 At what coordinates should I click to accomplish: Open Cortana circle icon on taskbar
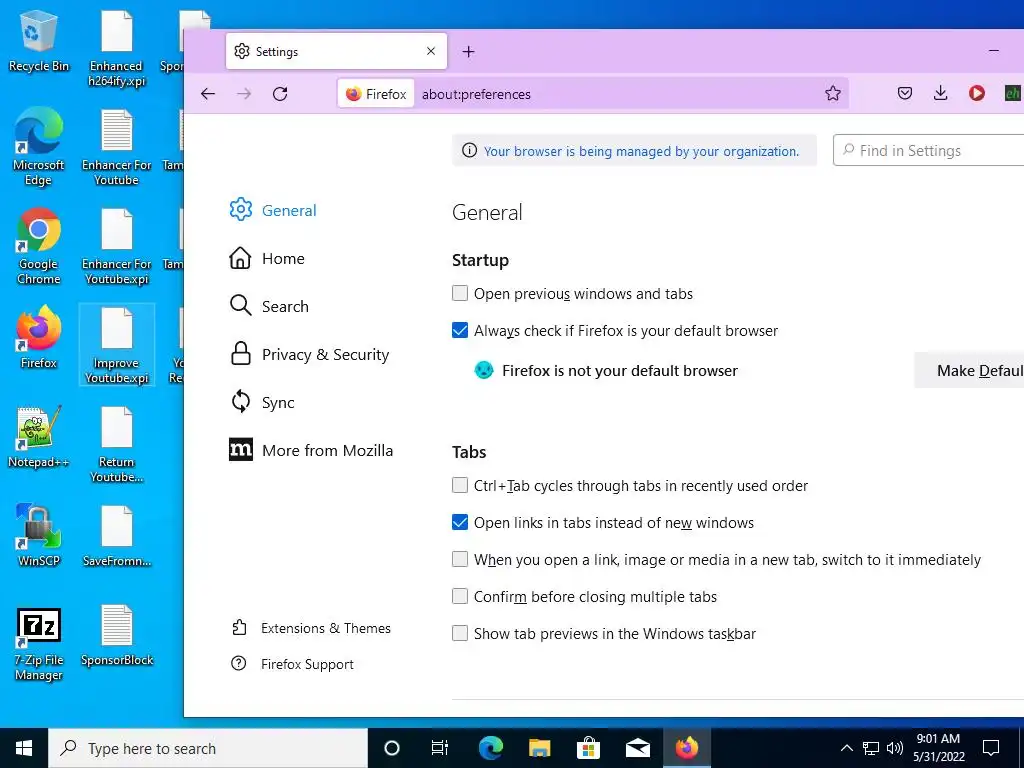point(391,748)
